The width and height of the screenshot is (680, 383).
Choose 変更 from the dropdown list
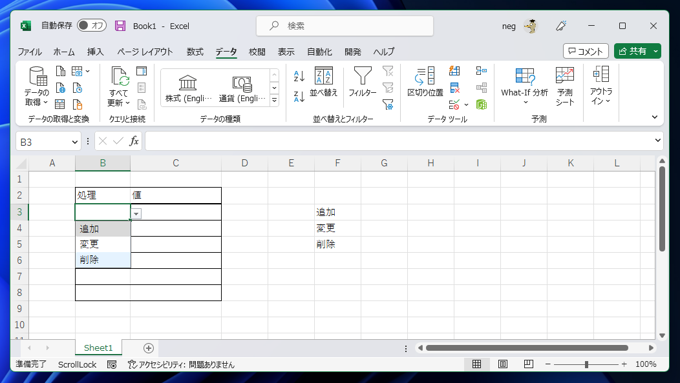click(x=103, y=244)
